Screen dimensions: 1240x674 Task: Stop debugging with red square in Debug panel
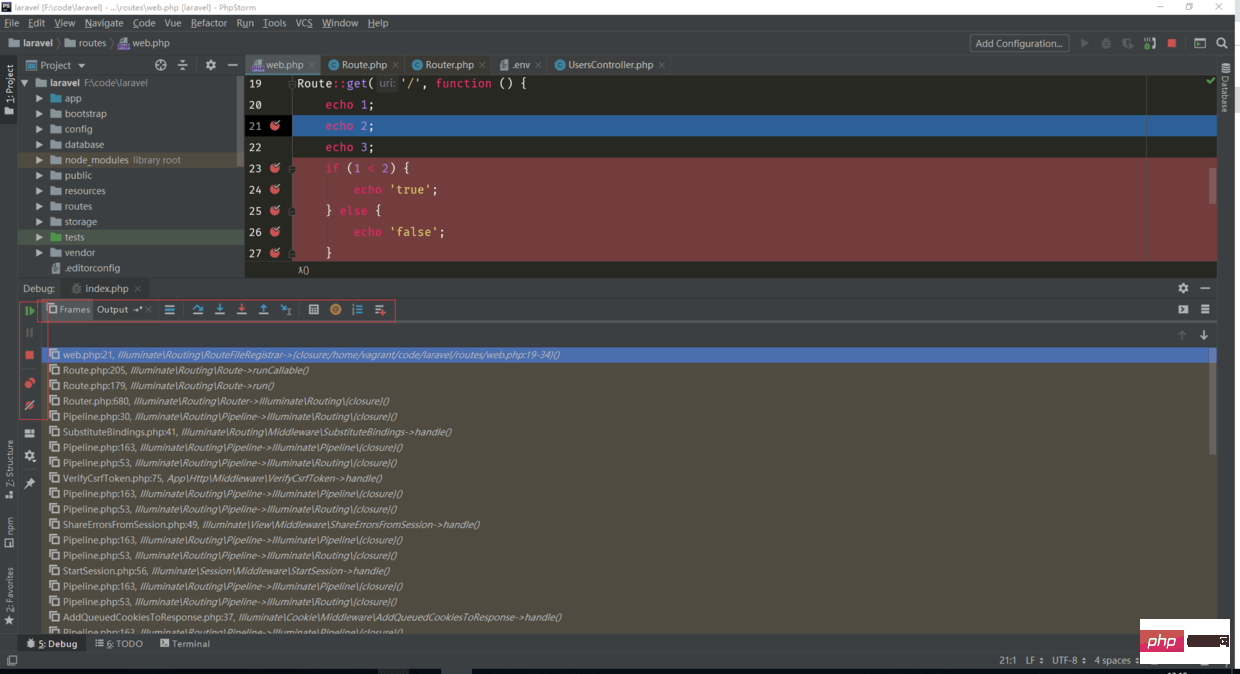coord(29,355)
